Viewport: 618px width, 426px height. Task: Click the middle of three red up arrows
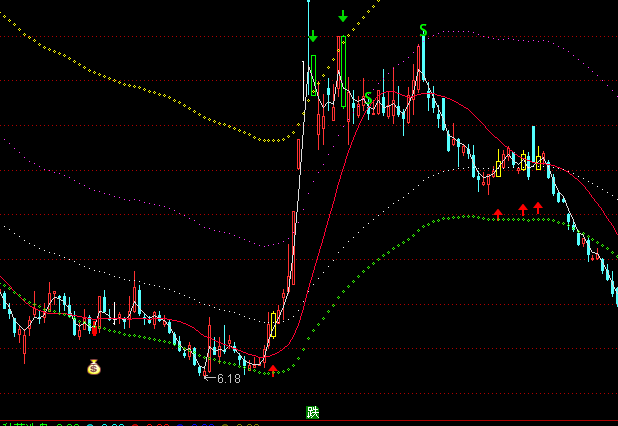[522, 209]
